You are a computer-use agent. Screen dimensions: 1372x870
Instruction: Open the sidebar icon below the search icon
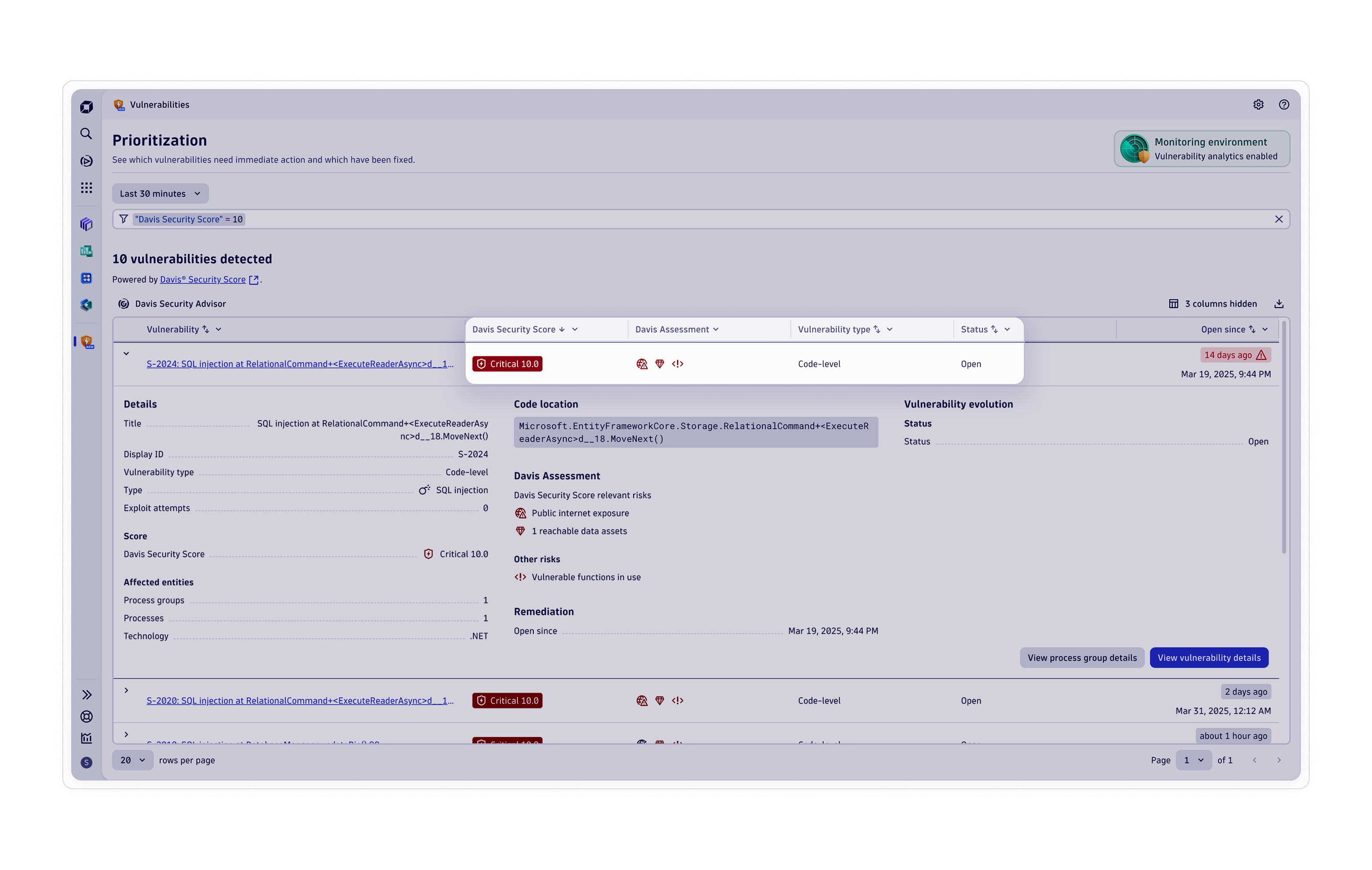(x=87, y=161)
